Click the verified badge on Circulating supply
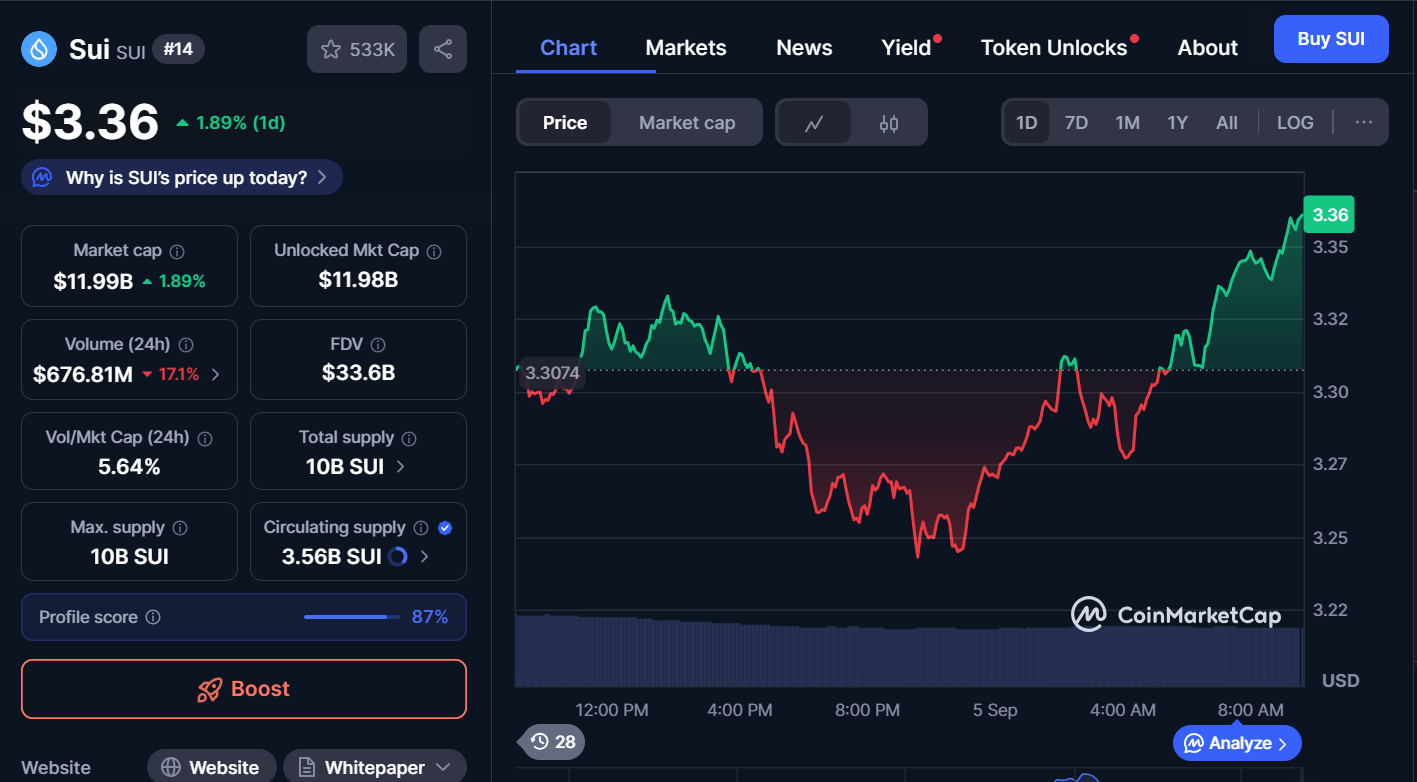This screenshot has width=1417, height=782. pos(445,528)
